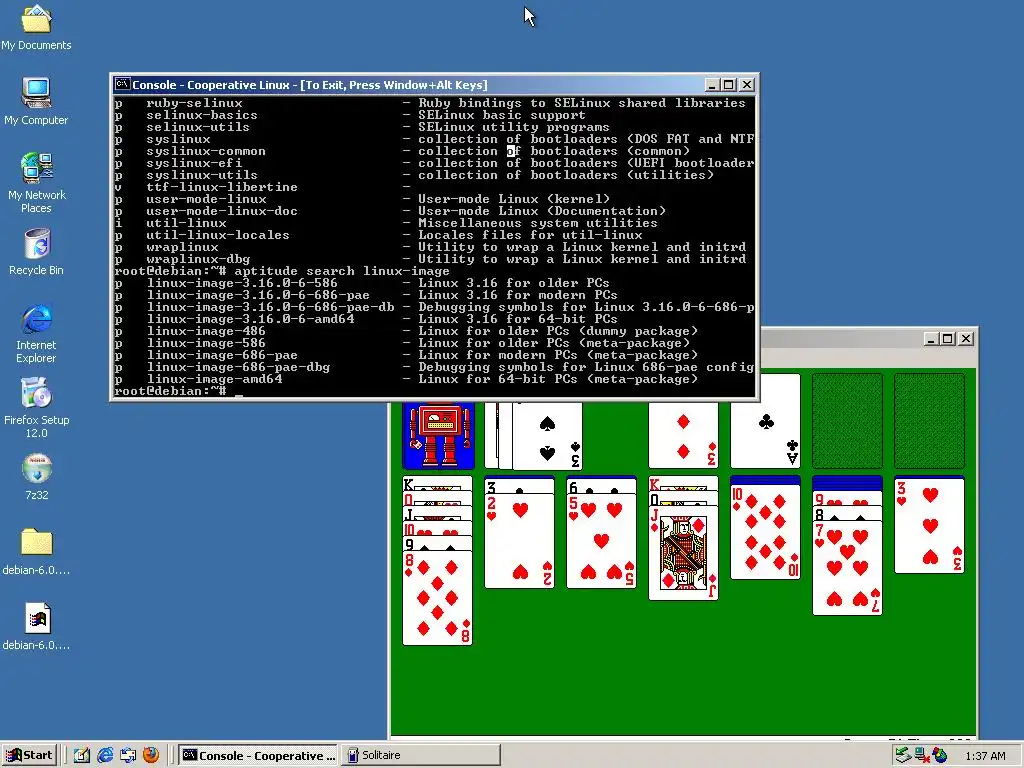Image resolution: width=1024 pixels, height=768 pixels.
Task: Minimize the Cooperative Linux console window
Action: tap(712, 85)
